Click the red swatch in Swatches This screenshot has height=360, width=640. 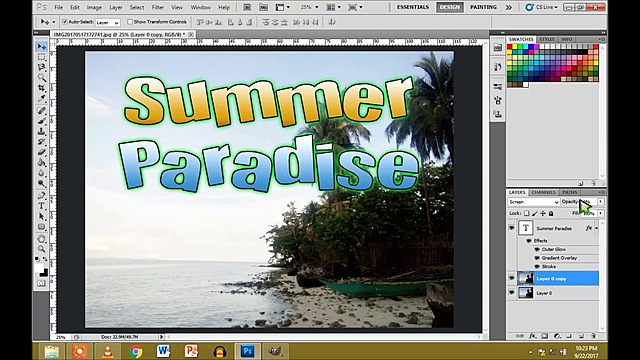(509, 47)
